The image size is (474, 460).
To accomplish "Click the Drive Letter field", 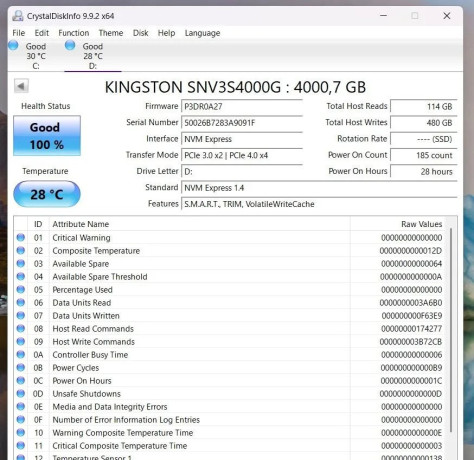I will pyautogui.click(x=242, y=172).
